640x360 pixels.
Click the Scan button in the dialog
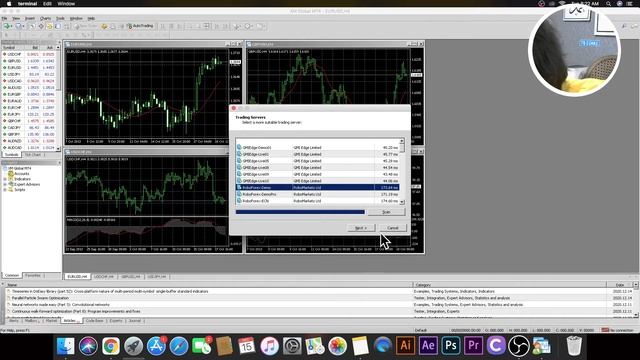pos(386,212)
